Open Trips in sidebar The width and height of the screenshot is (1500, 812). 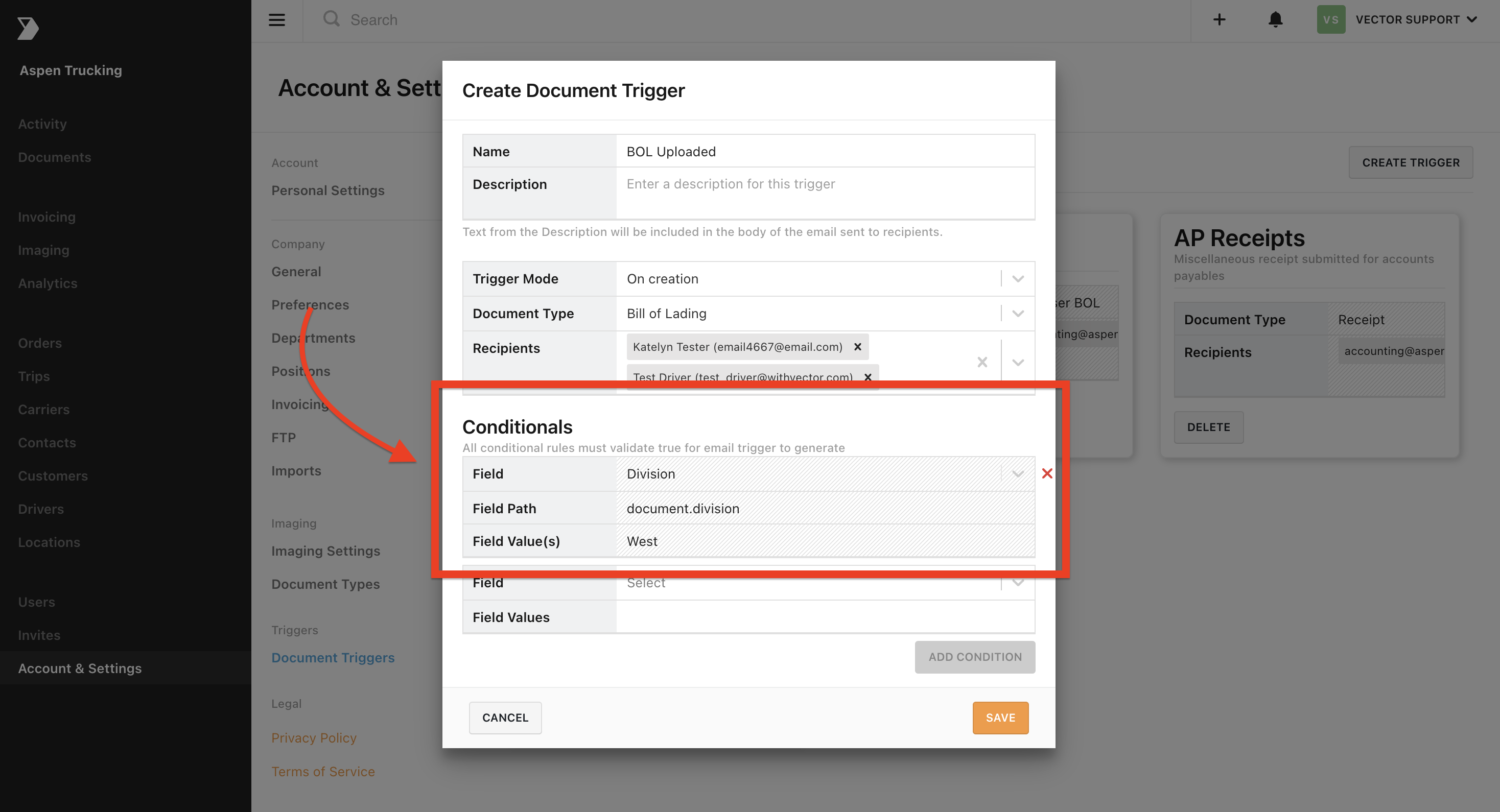pos(34,376)
